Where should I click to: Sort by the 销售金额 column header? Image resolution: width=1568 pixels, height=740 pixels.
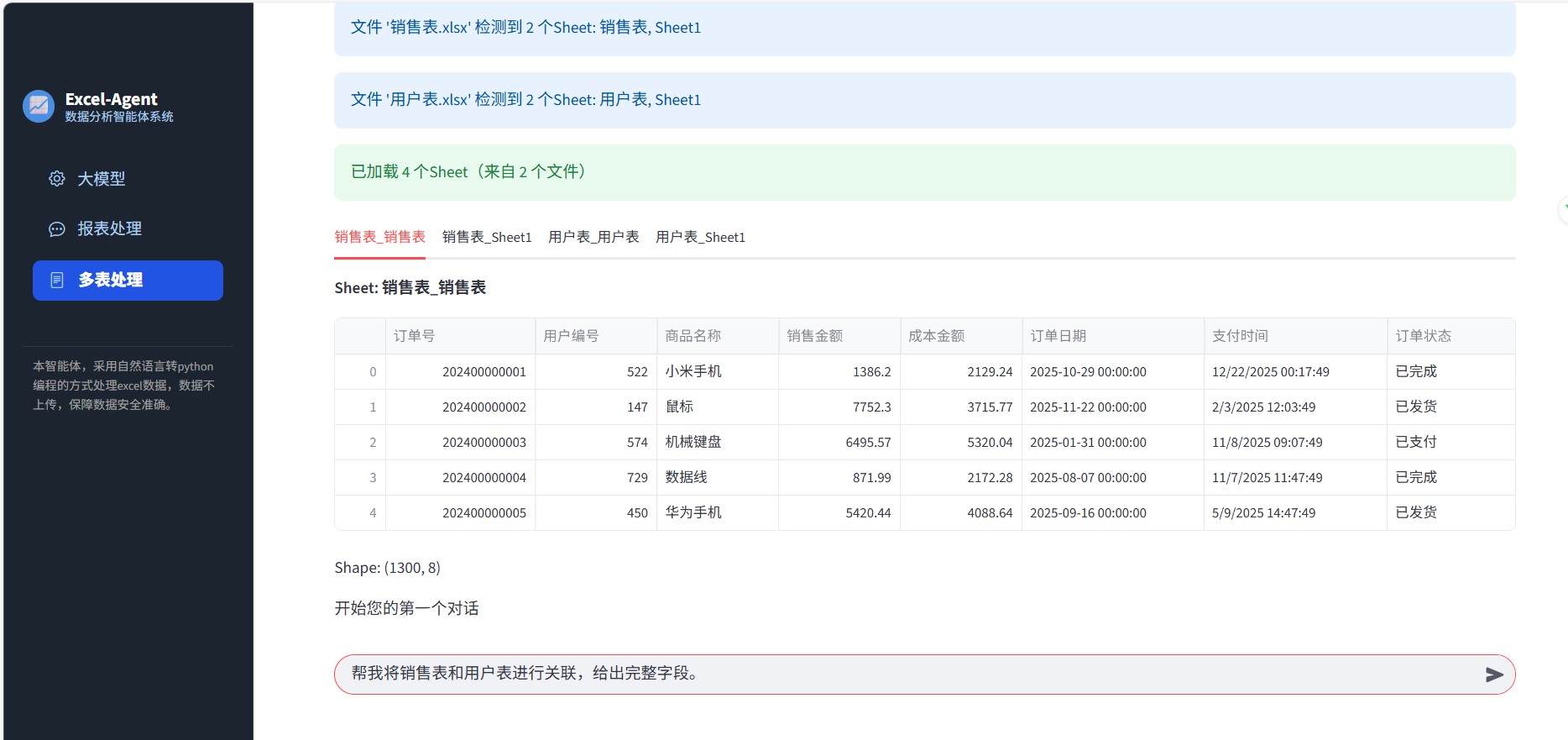coord(814,336)
